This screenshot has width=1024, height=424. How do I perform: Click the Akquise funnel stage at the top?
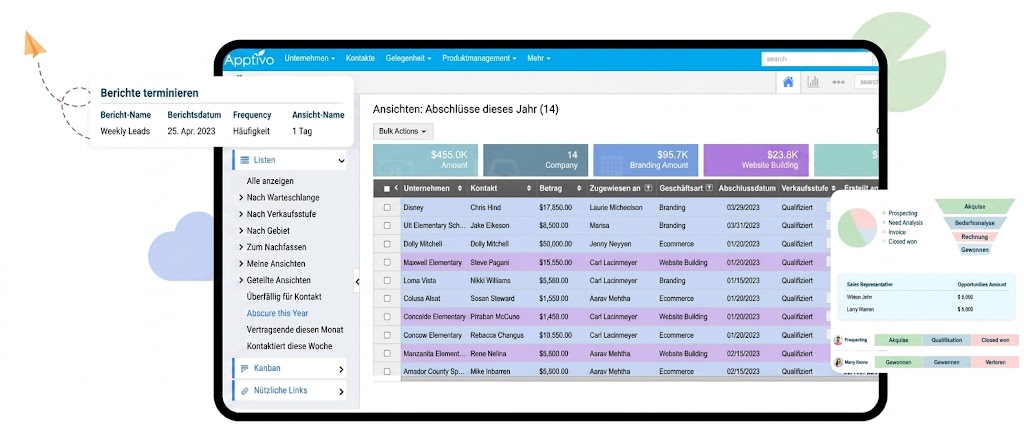pyautogui.click(x=974, y=207)
